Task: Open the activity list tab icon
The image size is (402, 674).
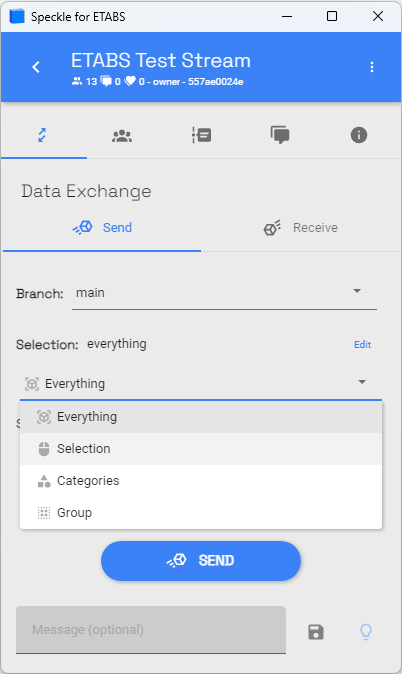Action: [x=201, y=135]
